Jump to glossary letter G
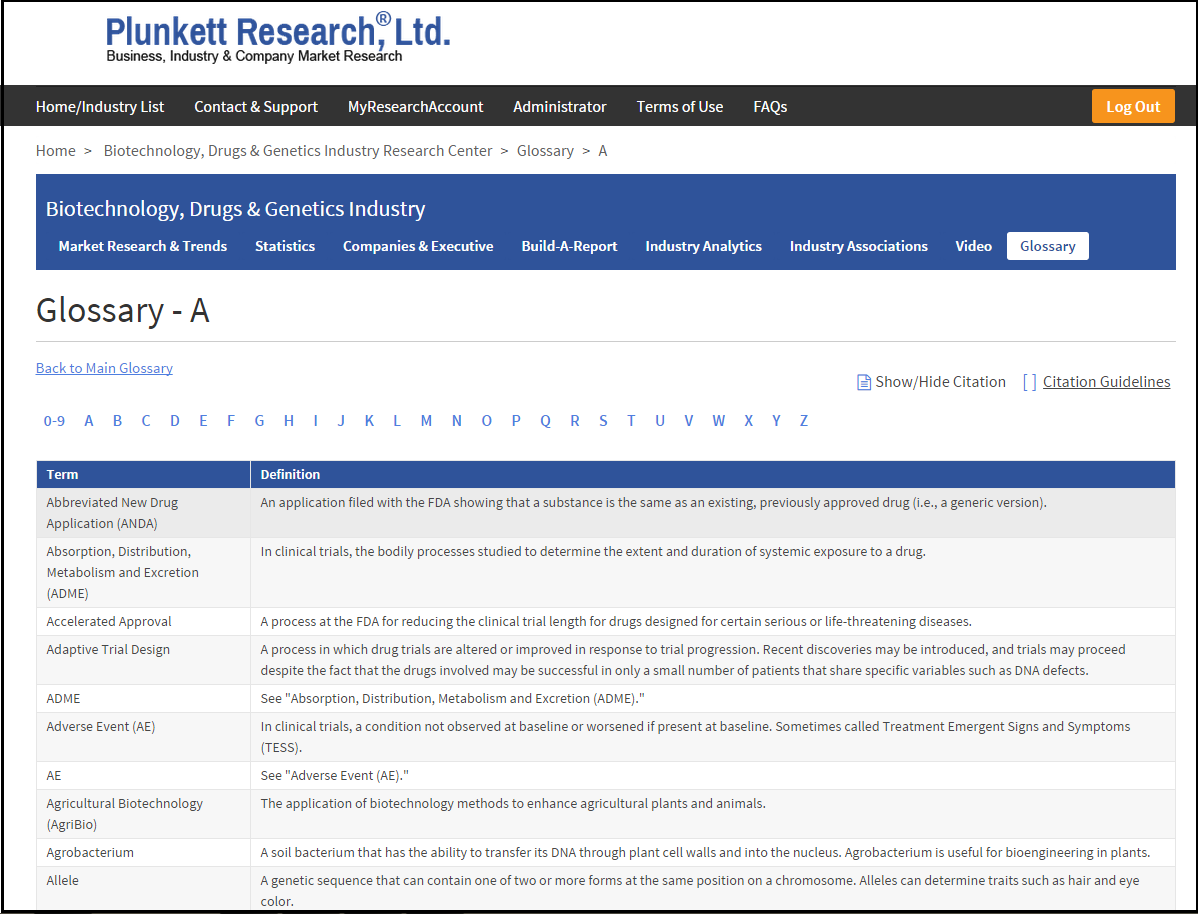The width and height of the screenshot is (1198, 914). click(260, 421)
